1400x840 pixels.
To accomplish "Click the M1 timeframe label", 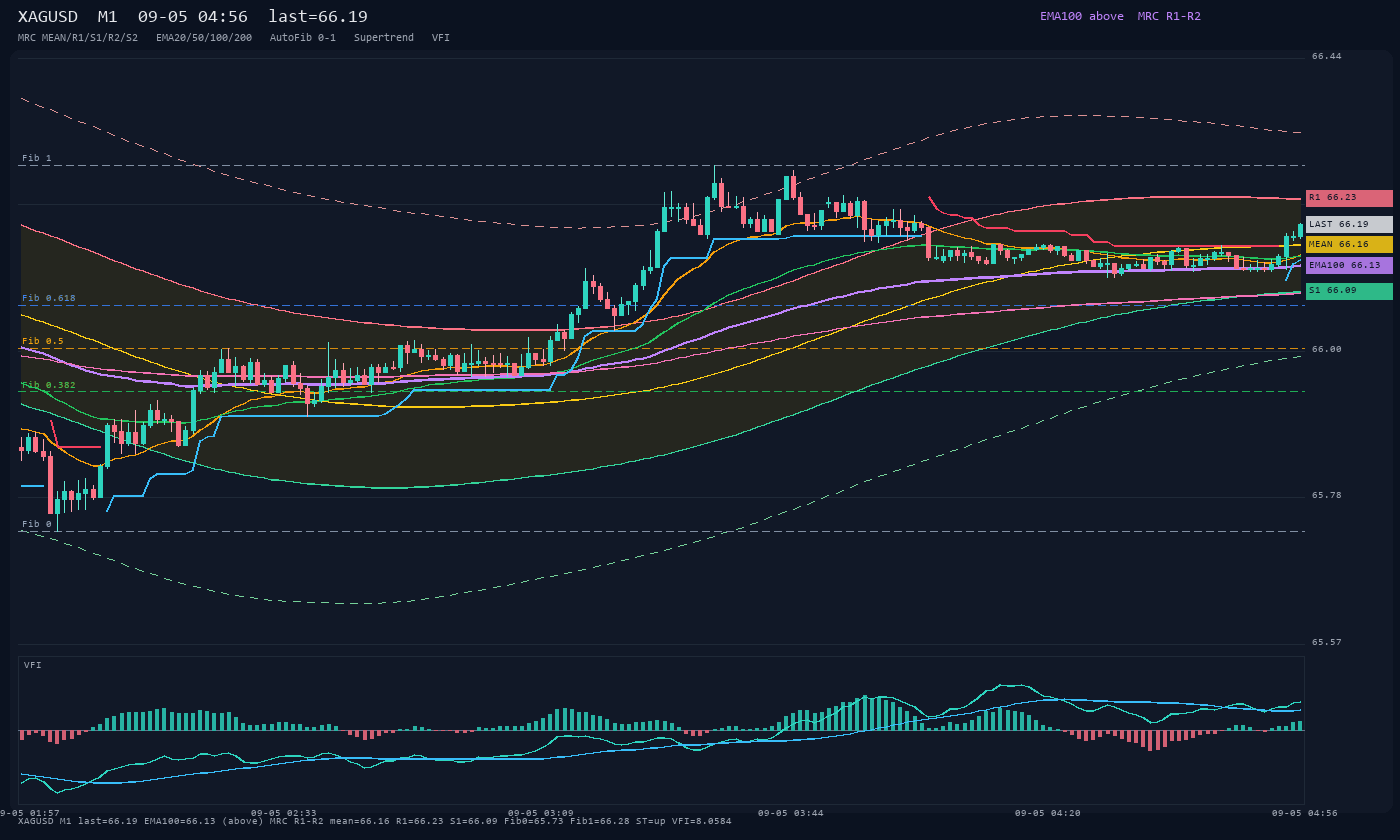I will point(108,17).
